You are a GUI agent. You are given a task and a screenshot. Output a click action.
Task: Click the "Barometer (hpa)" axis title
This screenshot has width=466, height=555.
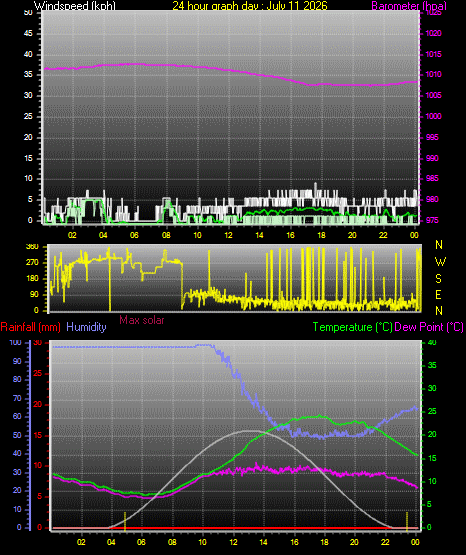click(x=409, y=6)
